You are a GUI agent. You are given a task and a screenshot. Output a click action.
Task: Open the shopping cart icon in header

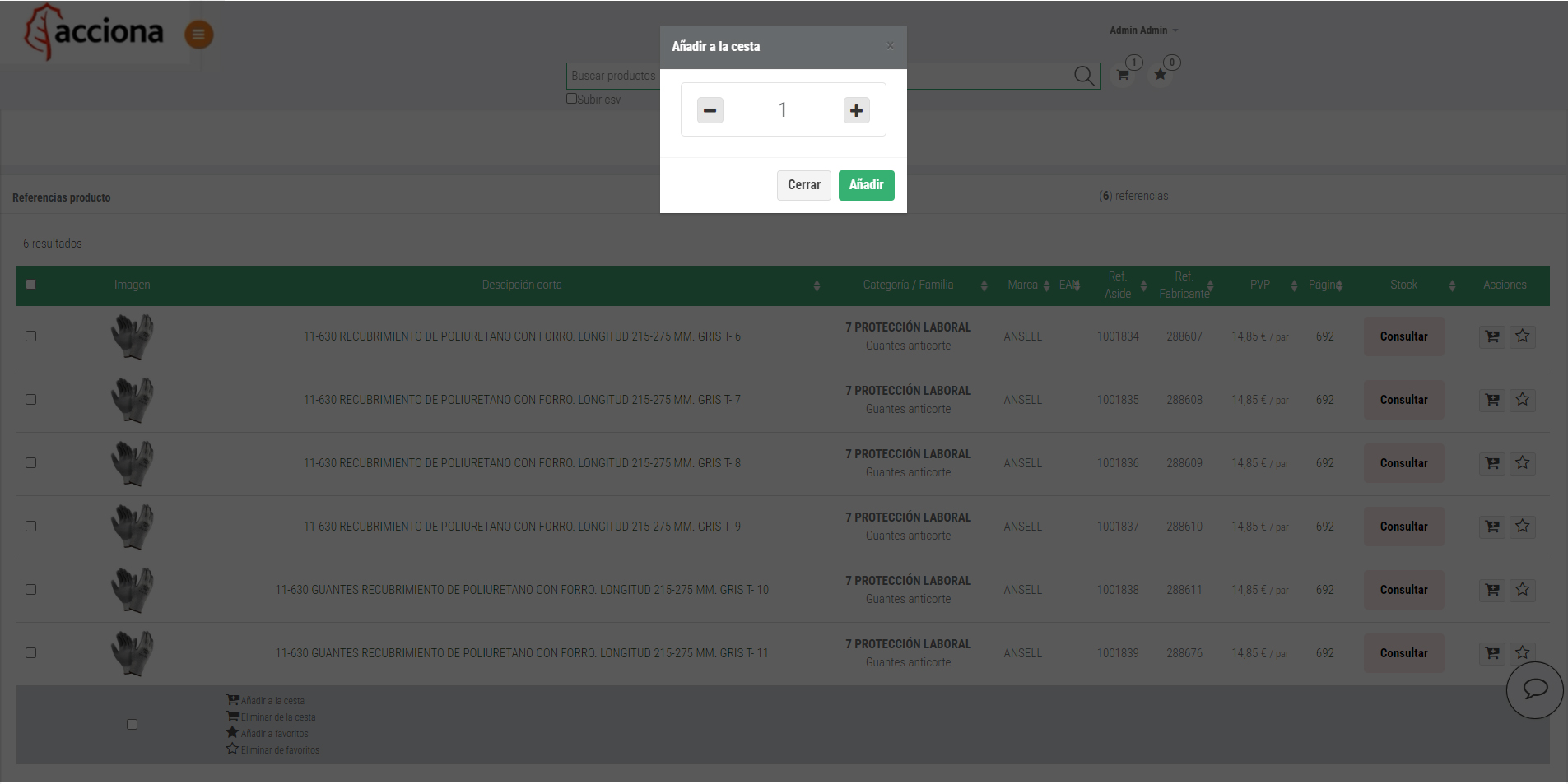click(1123, 75)
